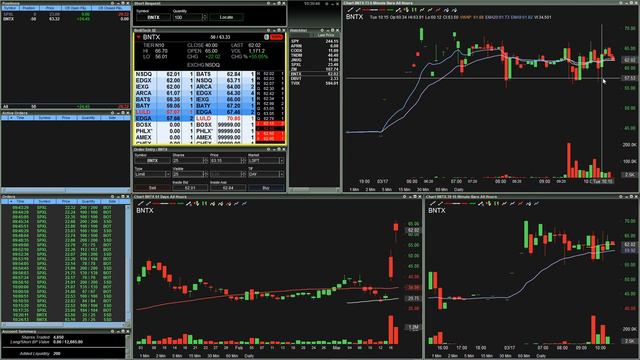Switch top chart to 15 Min timeframe

(404, 189)
